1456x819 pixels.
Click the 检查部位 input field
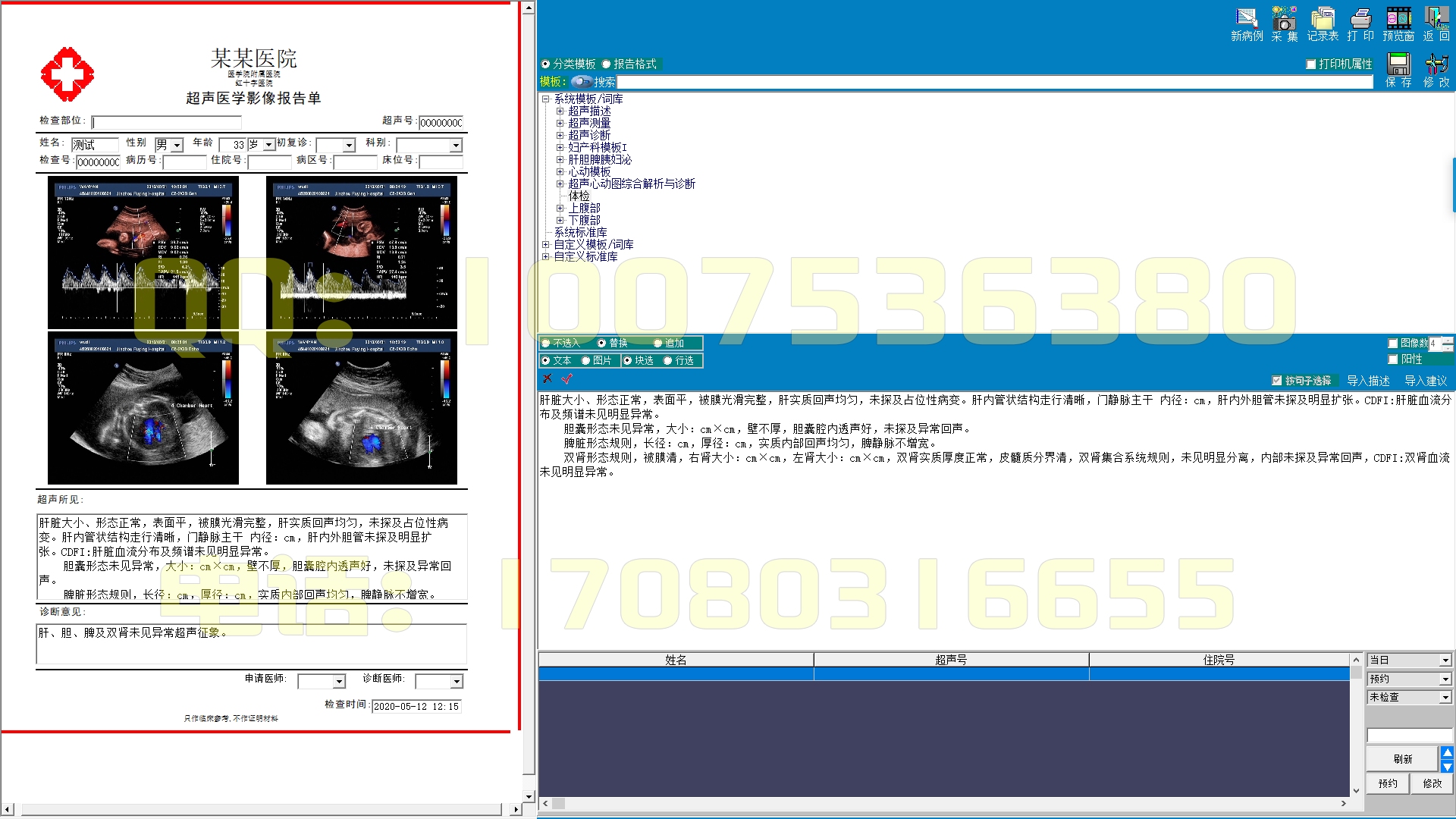coord(167,122)
